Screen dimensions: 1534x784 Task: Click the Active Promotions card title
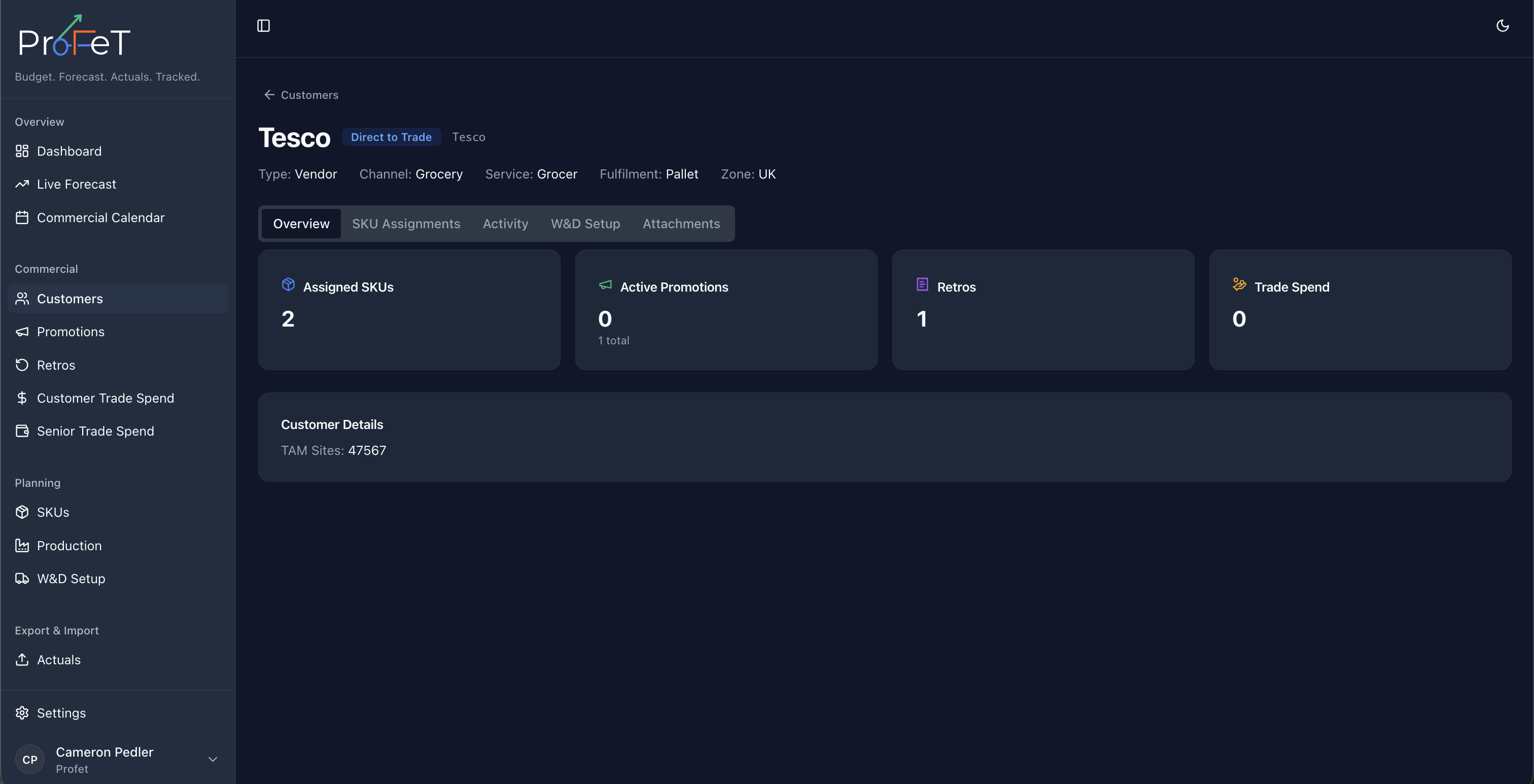tap(674, 287)
